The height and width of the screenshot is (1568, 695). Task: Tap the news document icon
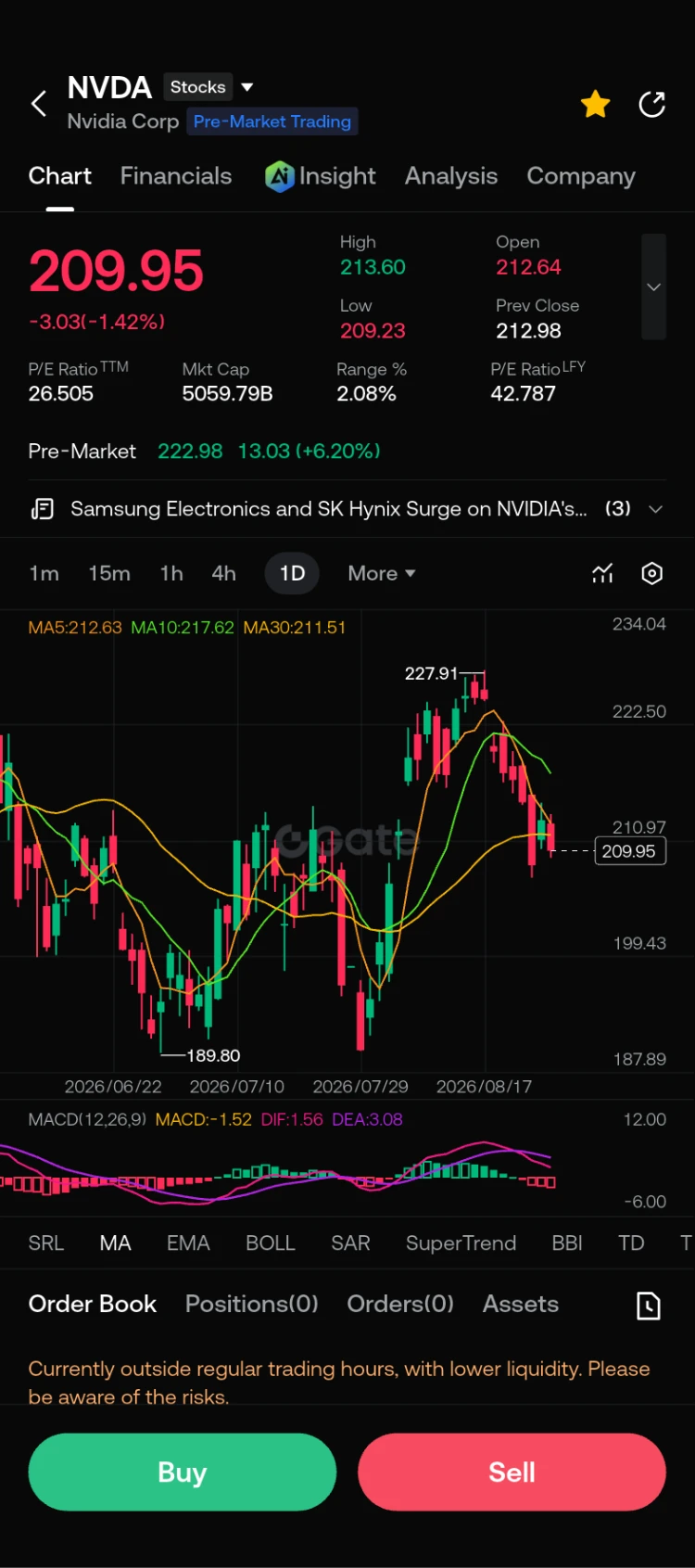[43, 509]
